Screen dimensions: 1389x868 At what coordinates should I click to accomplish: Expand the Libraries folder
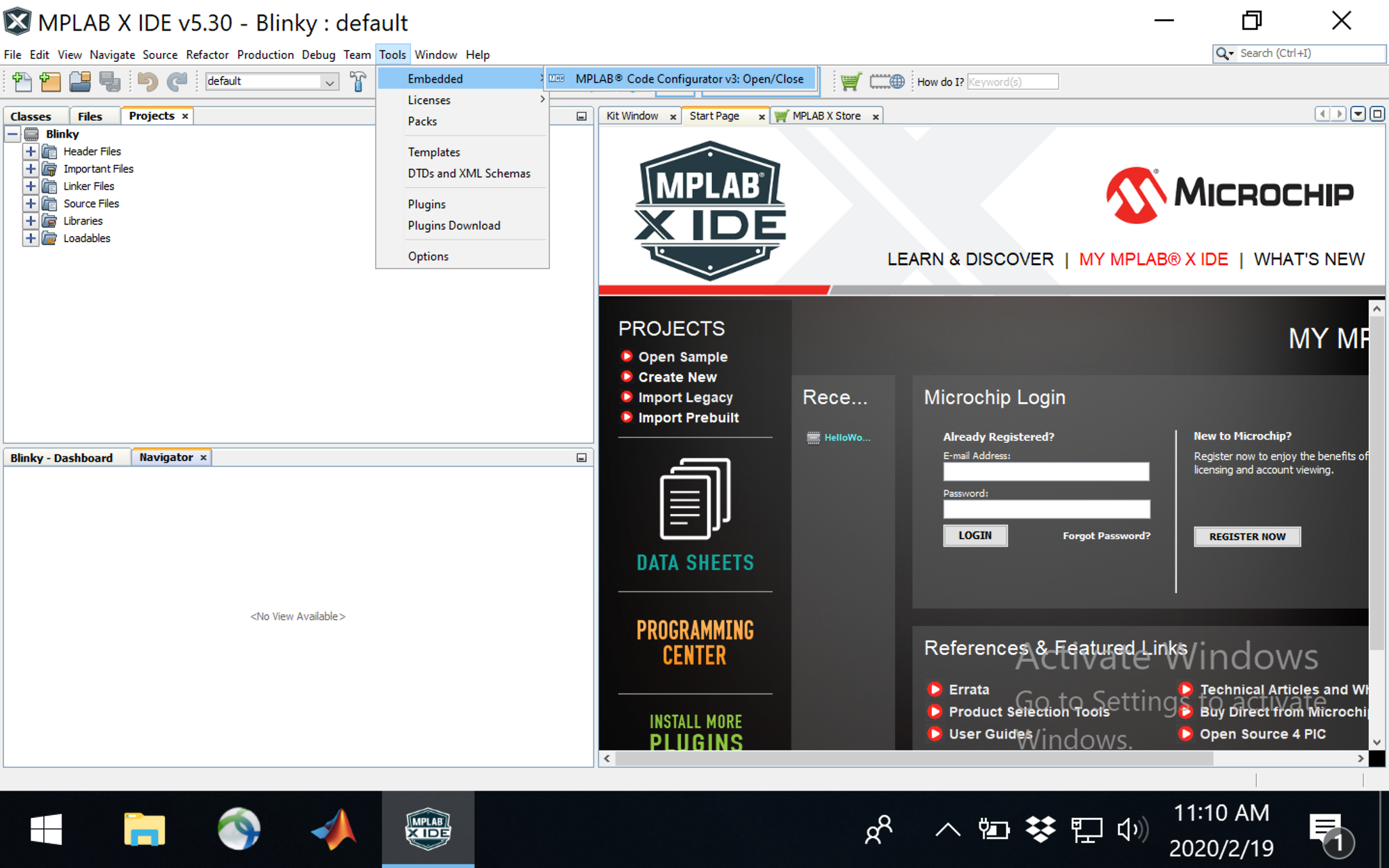(31, 221)
